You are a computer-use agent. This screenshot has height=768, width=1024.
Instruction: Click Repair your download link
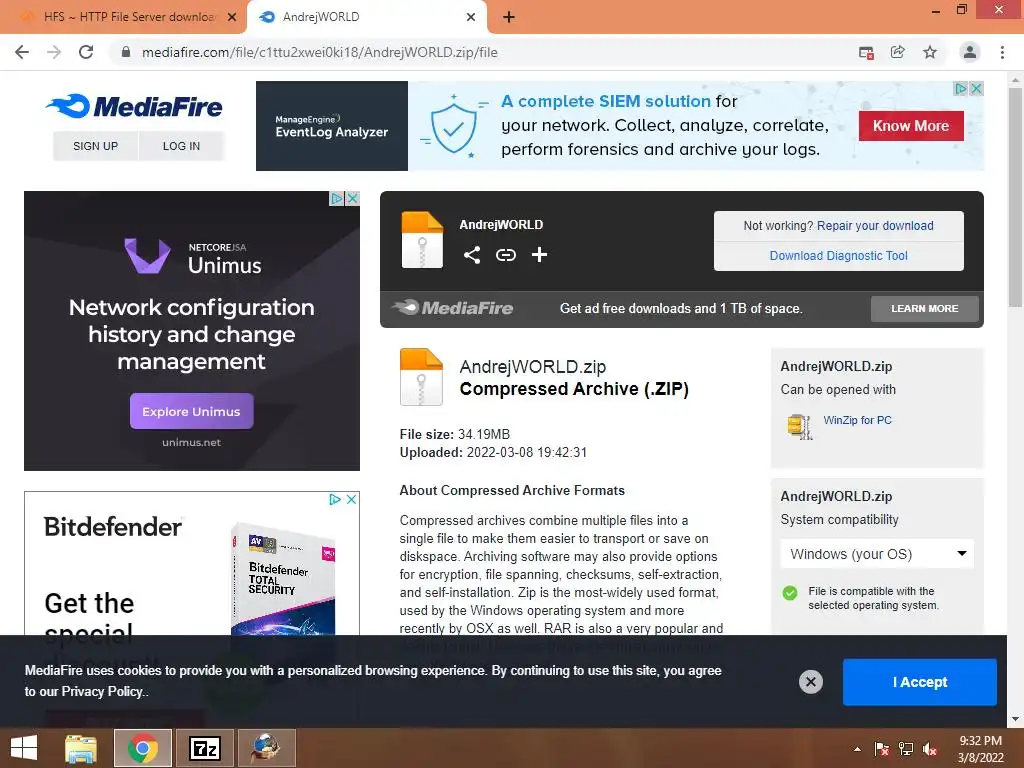click(875, 226)
